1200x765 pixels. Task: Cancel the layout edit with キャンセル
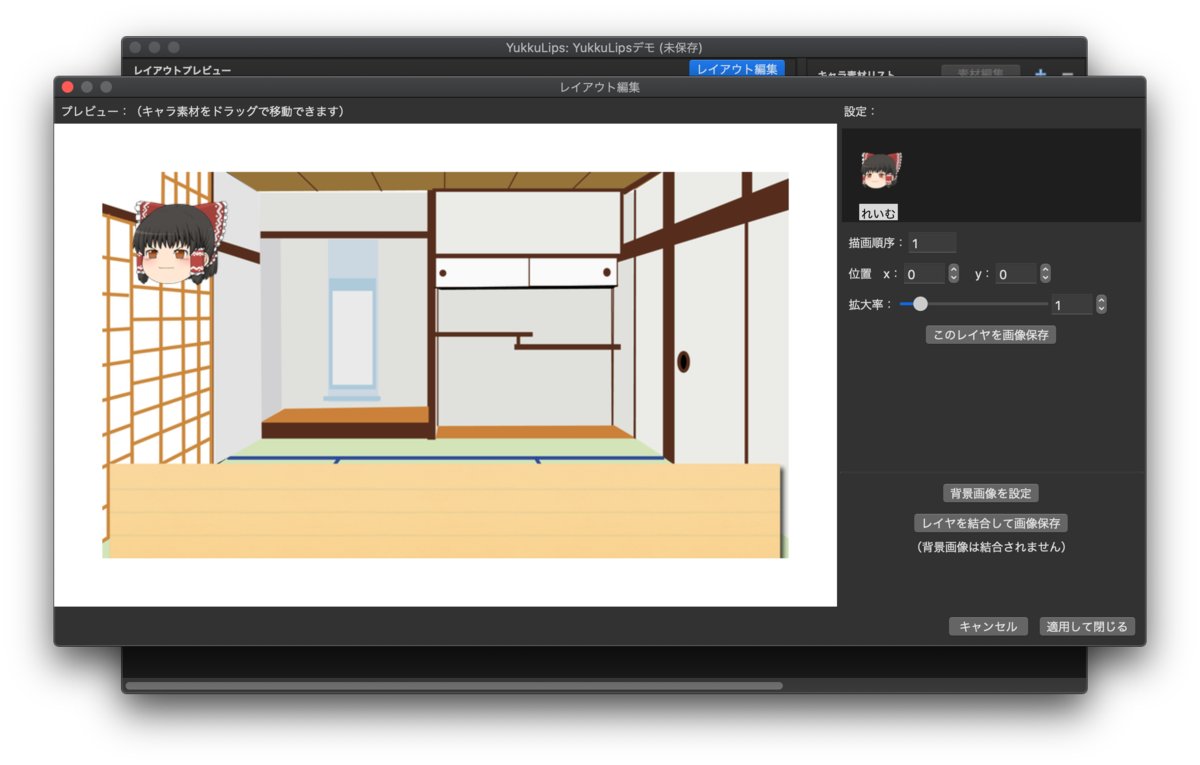click(988, 627)
